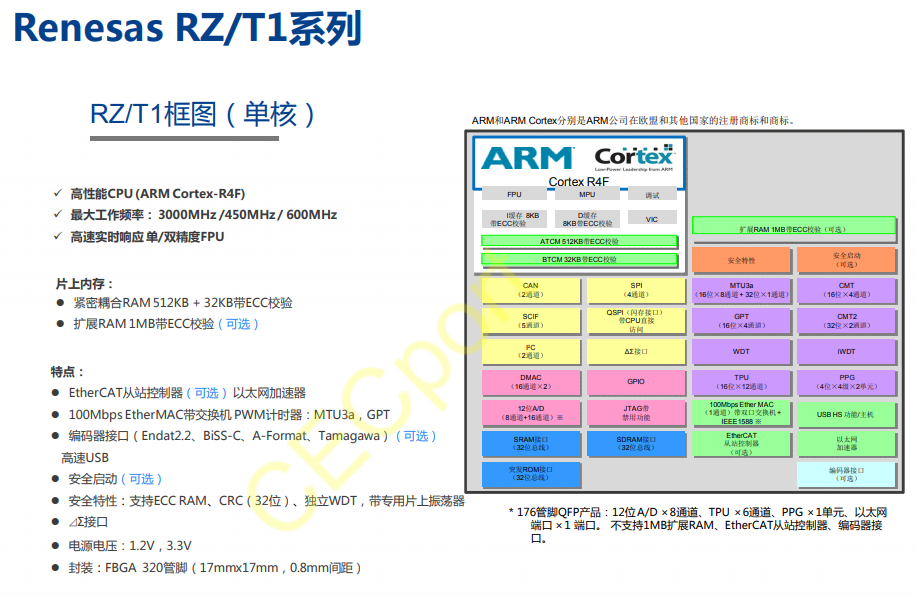Click the 'Cortex R4F' label under the logos
The width and height of the screenshot is (916, 597).
click(x=578, y=182)
